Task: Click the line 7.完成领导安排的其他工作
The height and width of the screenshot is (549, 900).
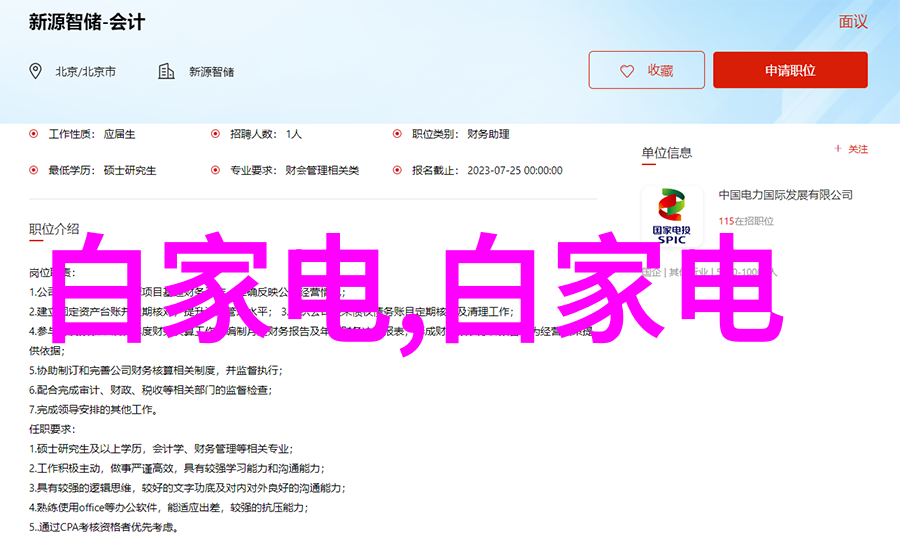Action: click(x=94, y=409)
